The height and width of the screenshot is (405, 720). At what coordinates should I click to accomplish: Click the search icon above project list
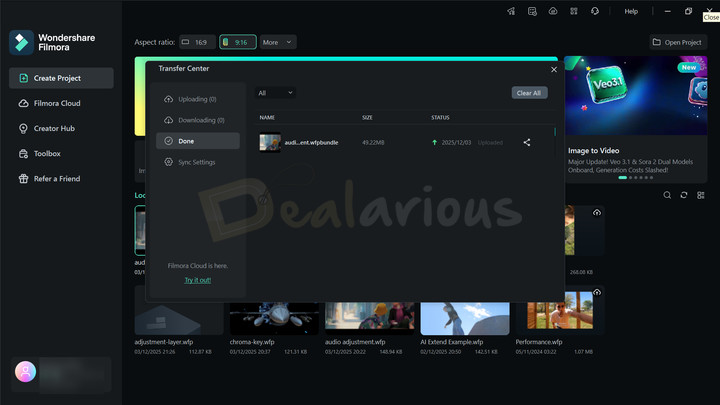point(667,195)
